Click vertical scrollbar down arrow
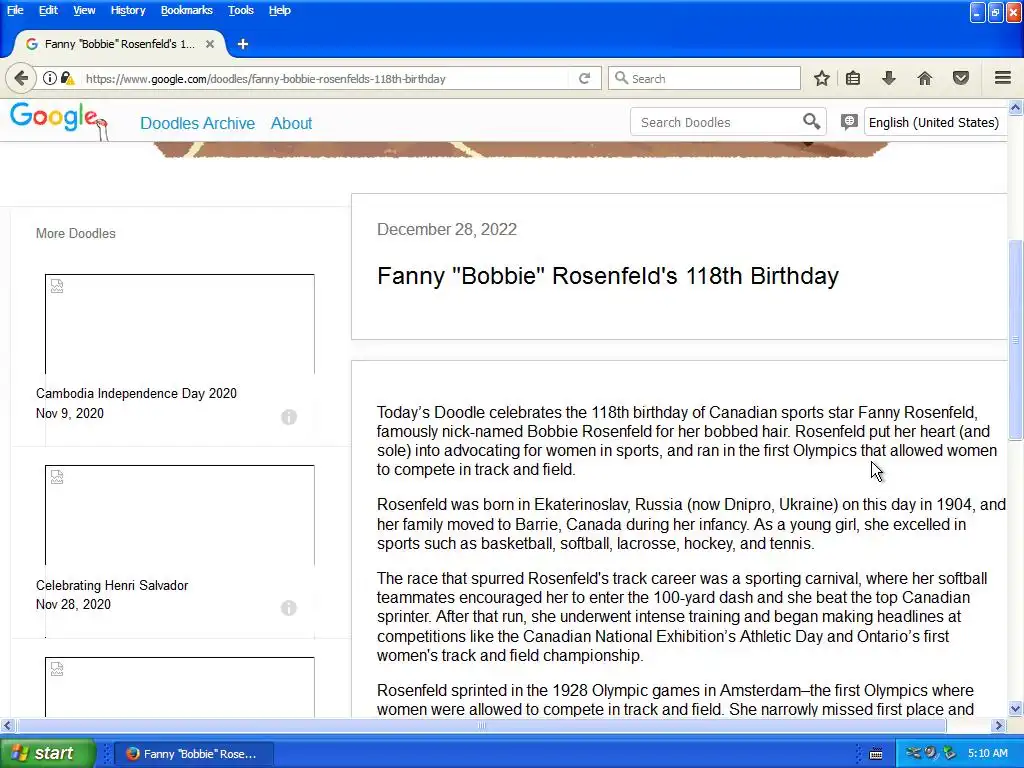The image size is (1024, 768). (x=1016, y=709)
